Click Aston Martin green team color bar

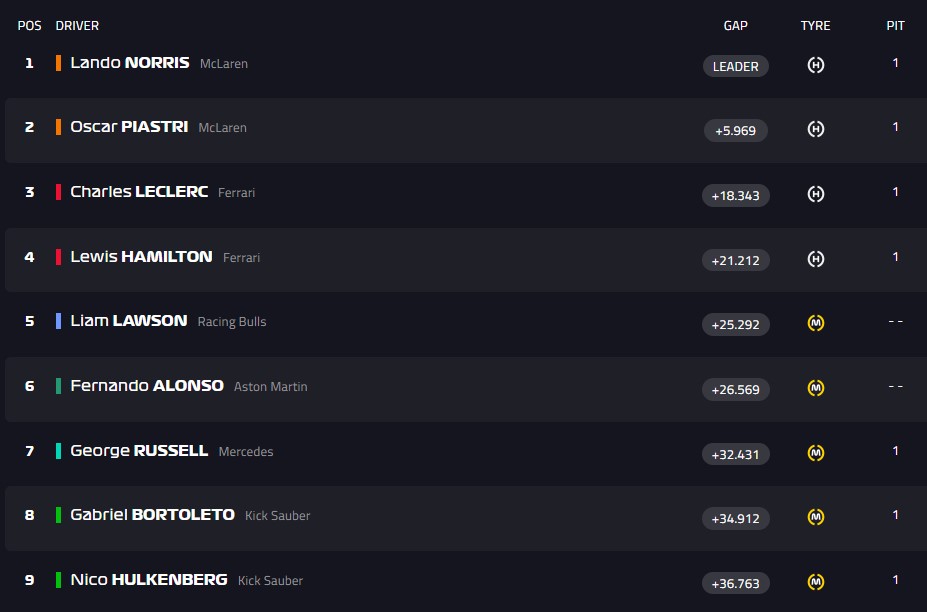coord(59,386)
